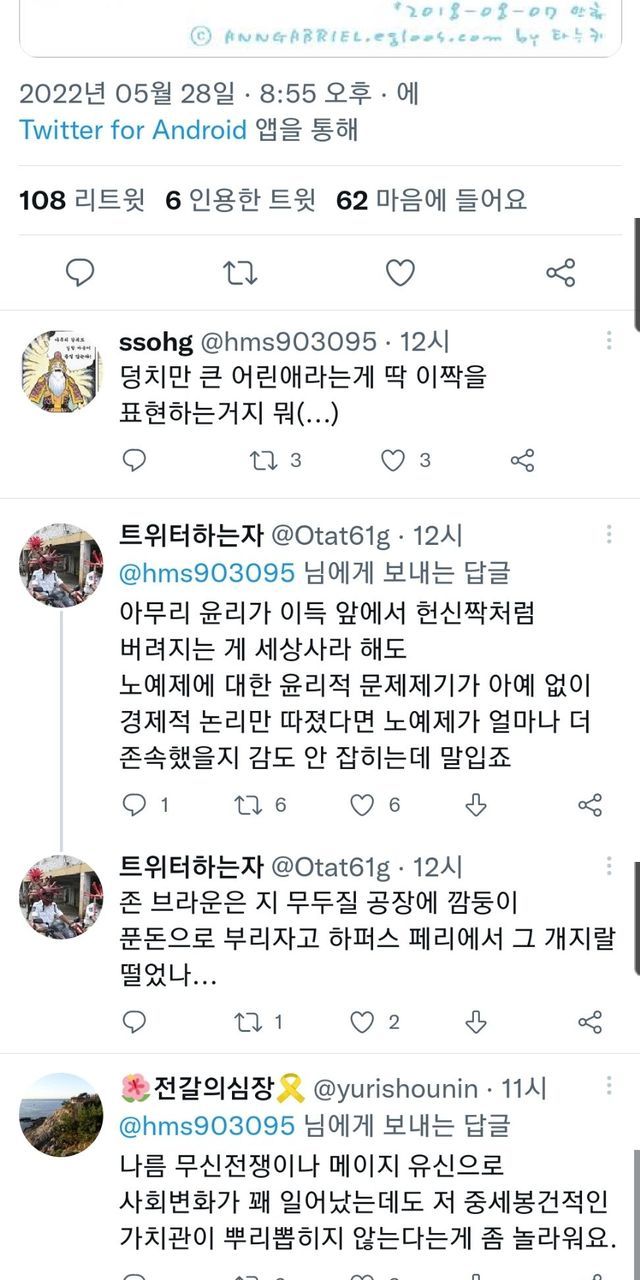Retweet ssohg's reply

(264, 460)
